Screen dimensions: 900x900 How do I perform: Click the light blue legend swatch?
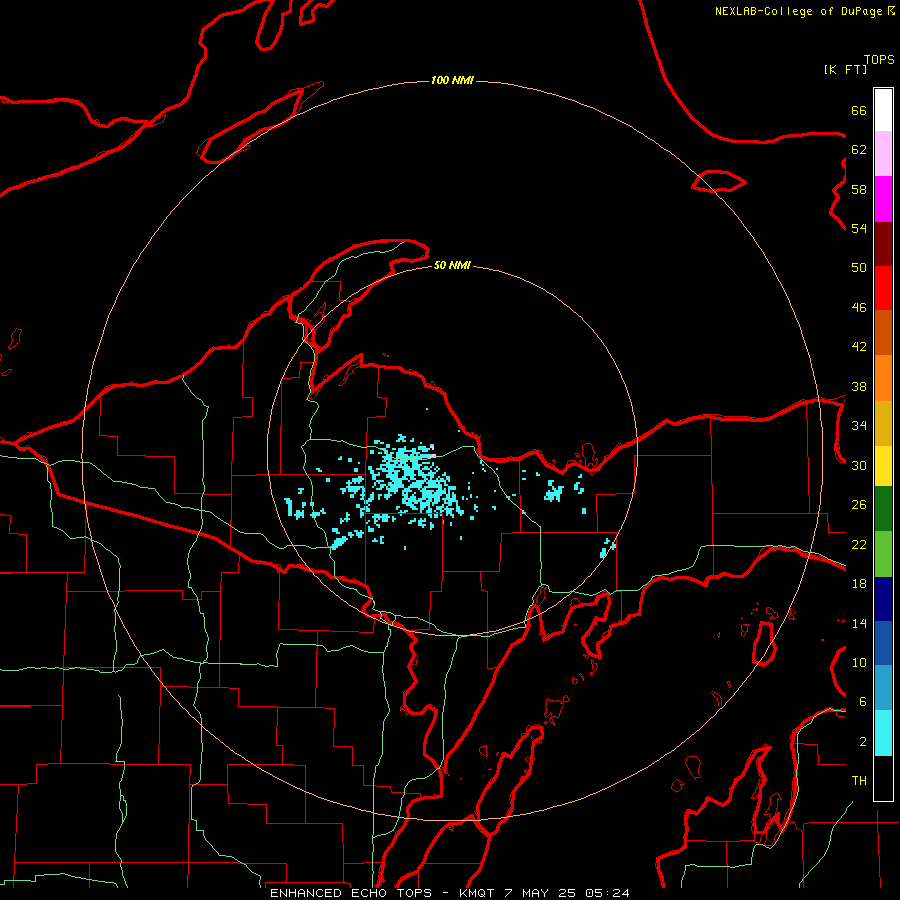pos(883,688)
